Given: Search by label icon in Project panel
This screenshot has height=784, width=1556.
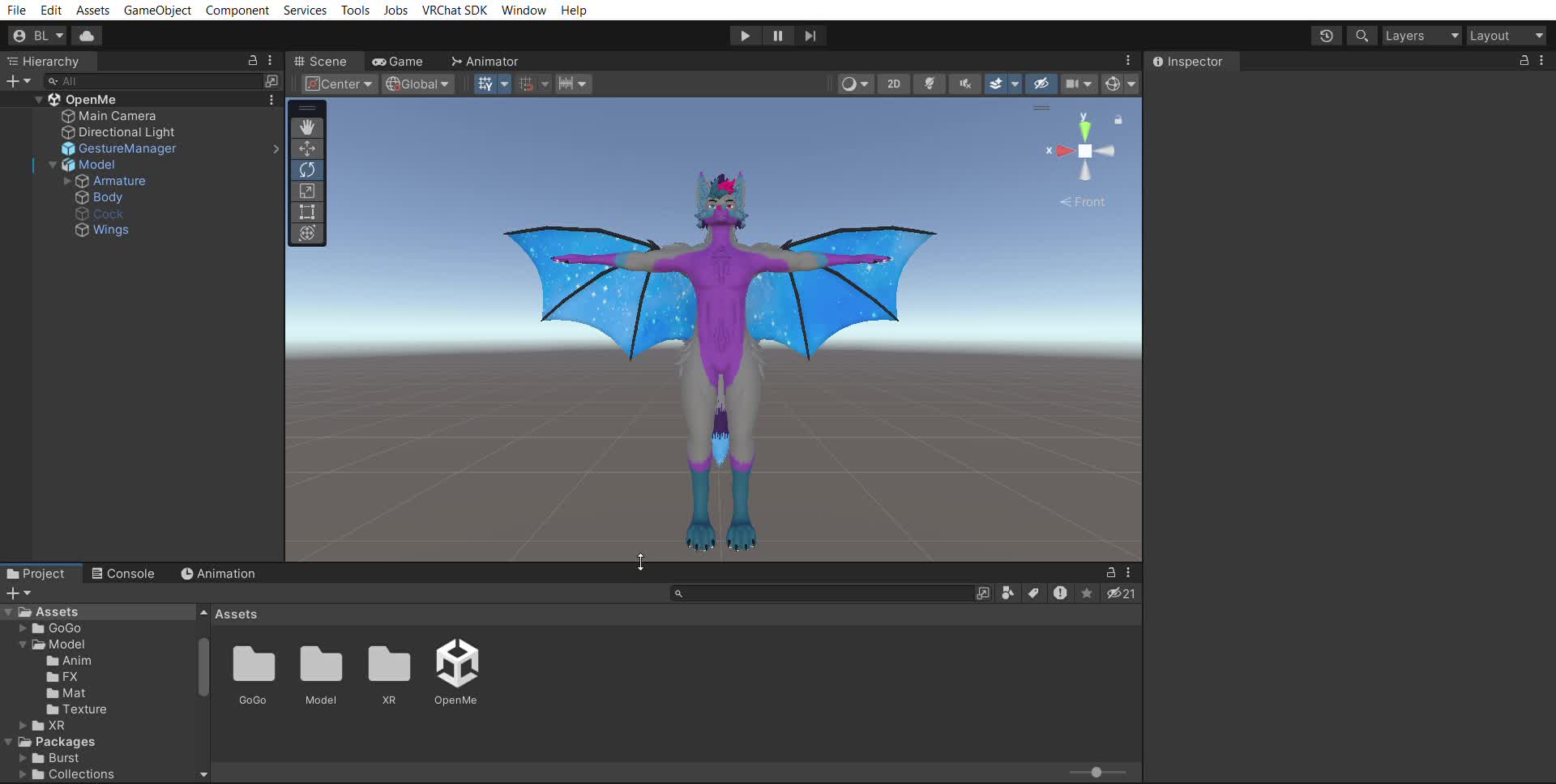Looking at the screenshot, I should (x=1033, y=593).
